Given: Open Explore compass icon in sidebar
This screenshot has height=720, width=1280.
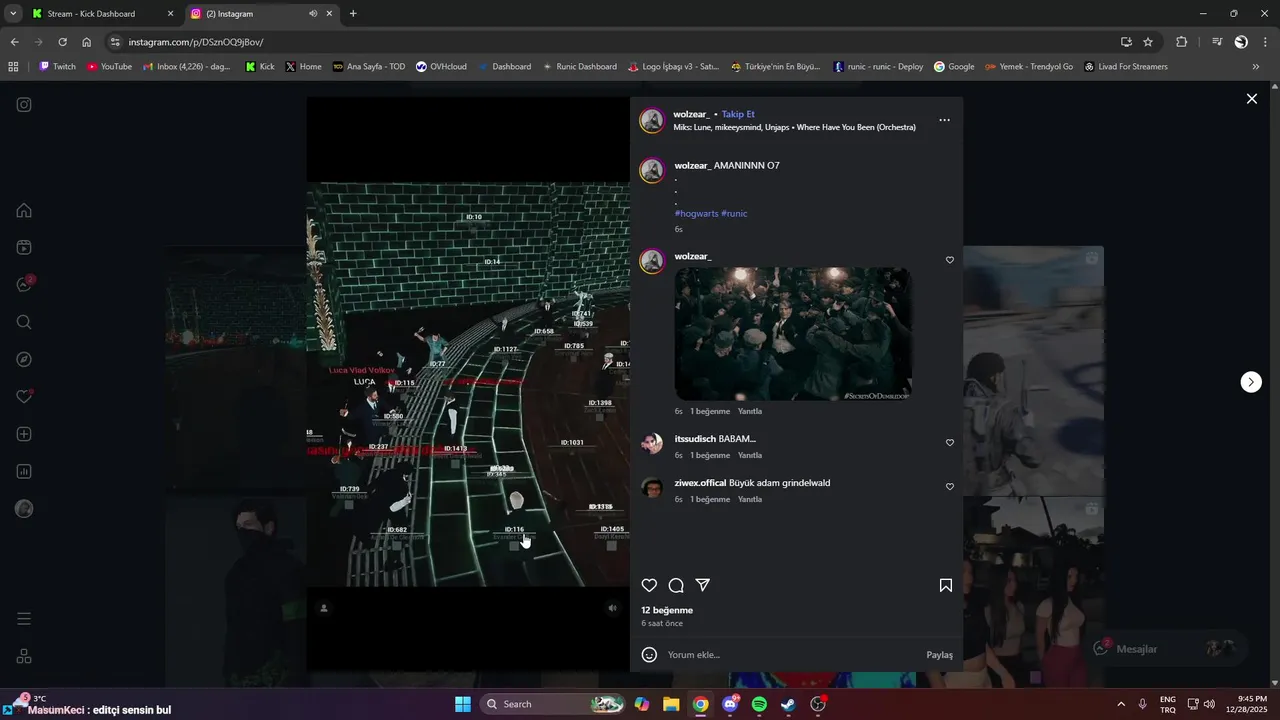Looking at the screenshot, I should pos(24,359).
